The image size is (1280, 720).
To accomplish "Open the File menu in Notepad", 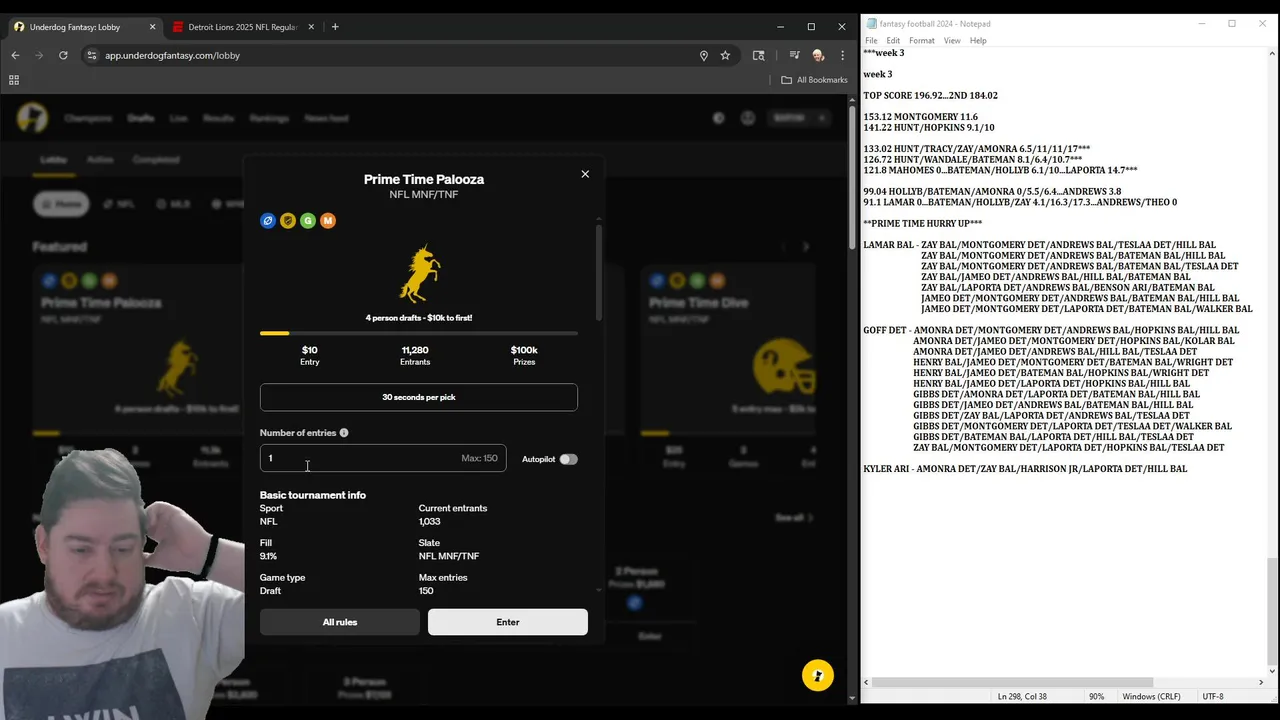I will click(x=871, y=41).
